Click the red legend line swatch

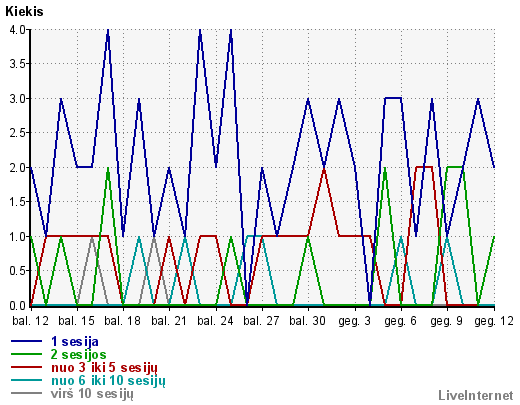(26, 367)
